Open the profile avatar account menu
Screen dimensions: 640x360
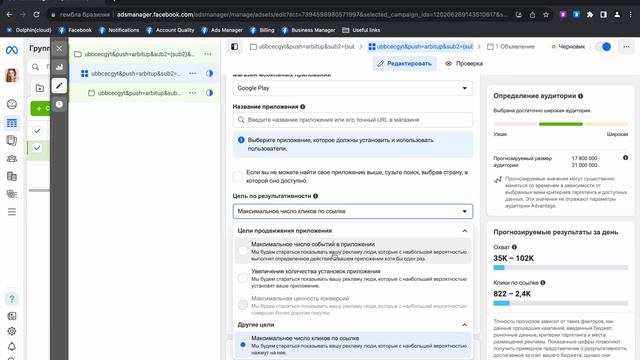(11, 75)
